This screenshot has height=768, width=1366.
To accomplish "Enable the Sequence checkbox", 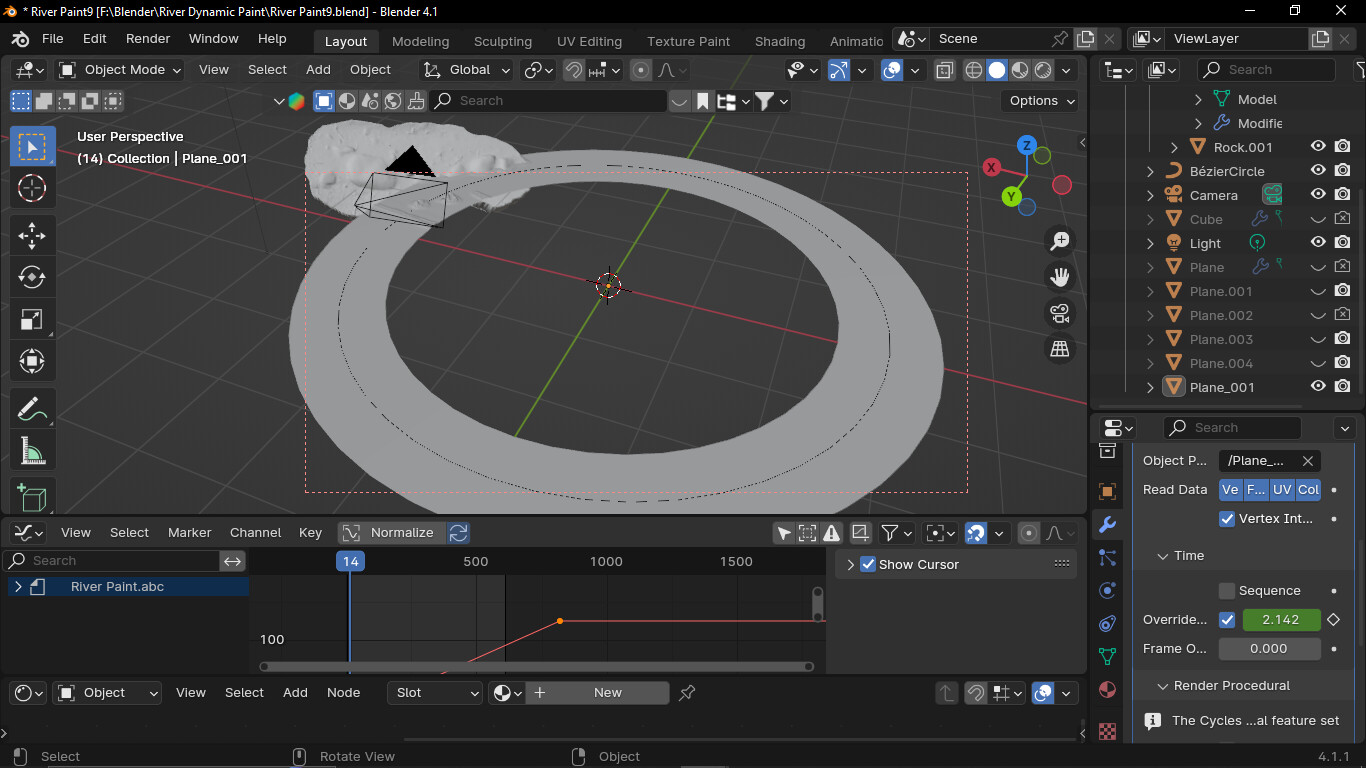I will (1227, 591).
